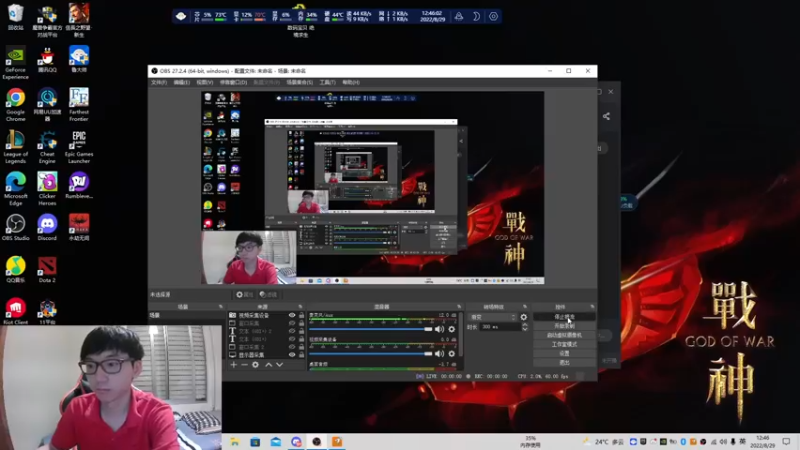Screen dimensions: 800x450
Task: Adjust the second mixer track volume slider
Action: pos(370,354)
